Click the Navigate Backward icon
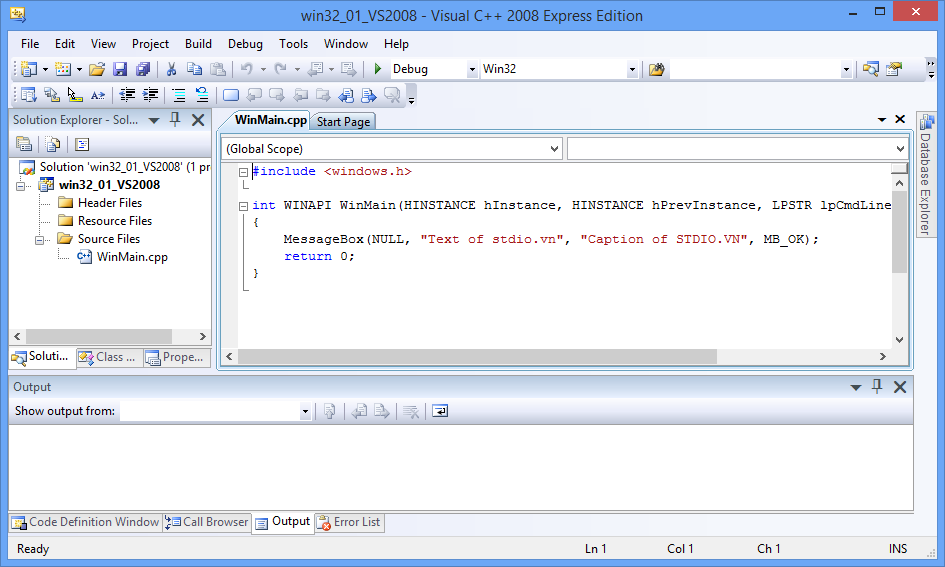Viewport: 945px width, 567px height. pyautogui.click(x=315, y=69)
